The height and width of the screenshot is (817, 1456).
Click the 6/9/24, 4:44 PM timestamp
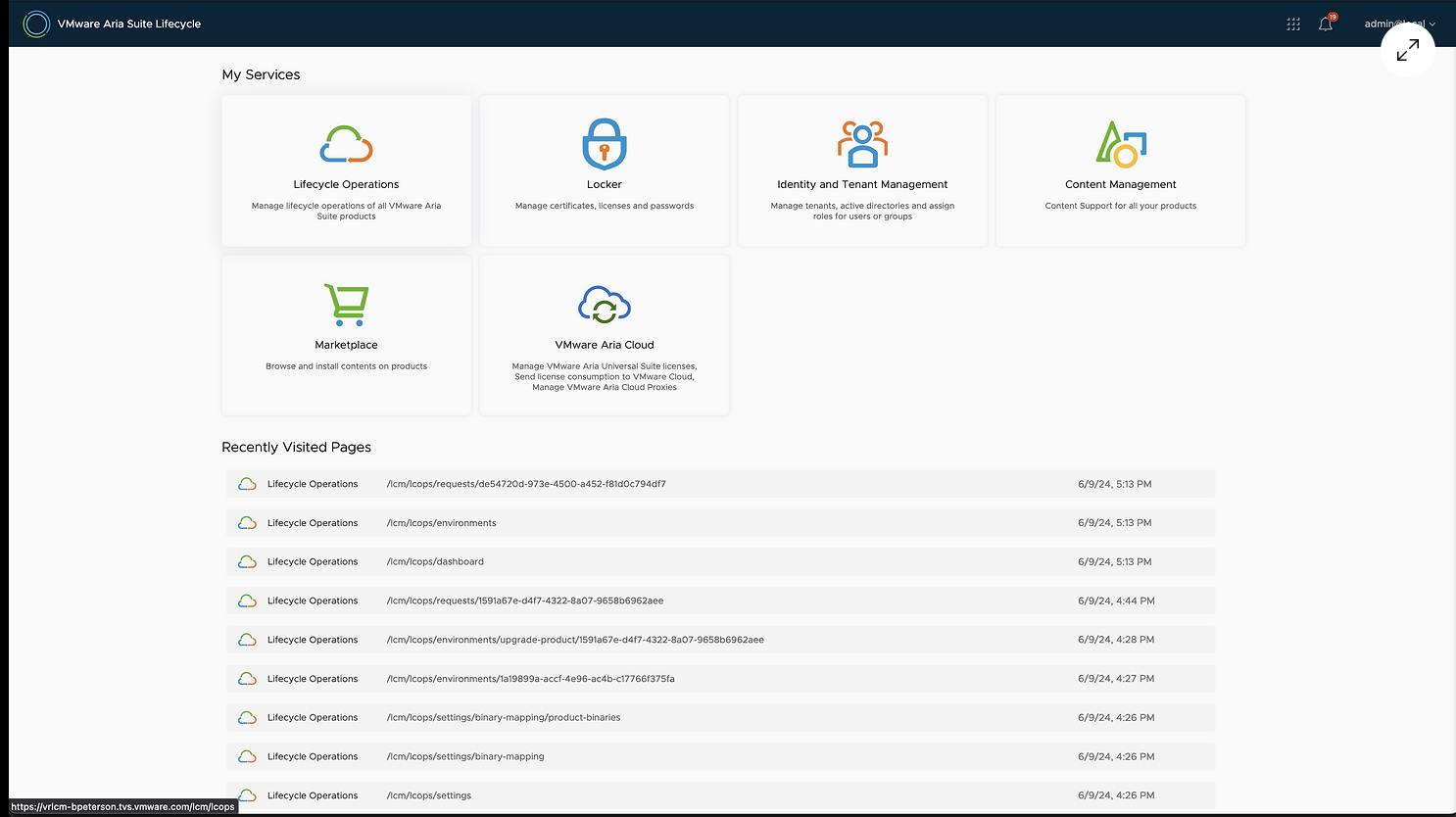(x=1116, y=601)
